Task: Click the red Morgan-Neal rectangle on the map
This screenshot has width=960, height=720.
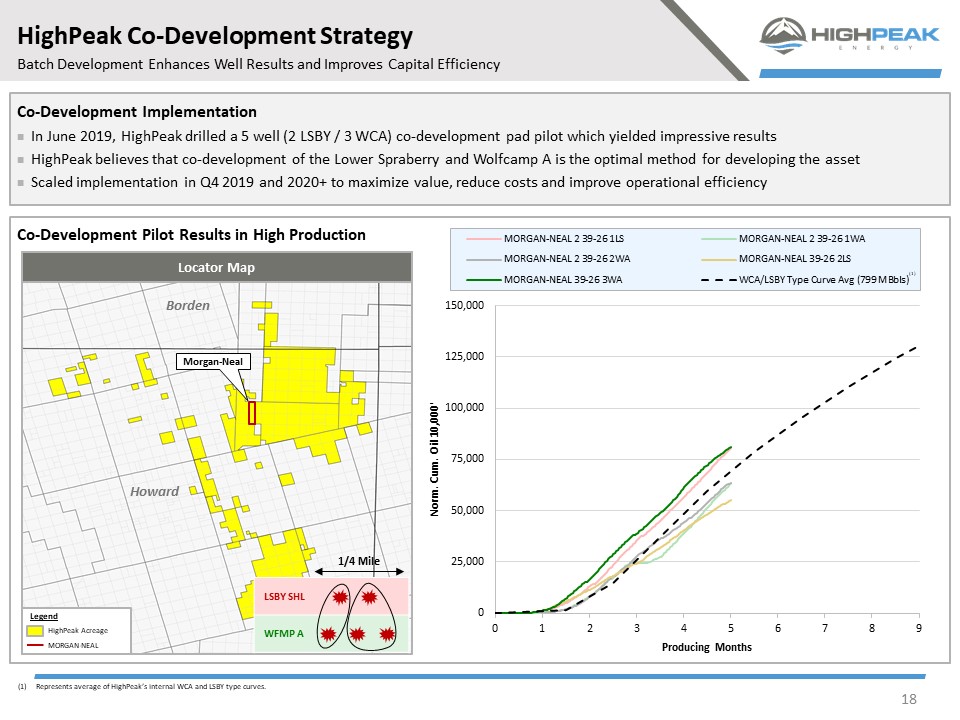Action: tap(252, 413)
